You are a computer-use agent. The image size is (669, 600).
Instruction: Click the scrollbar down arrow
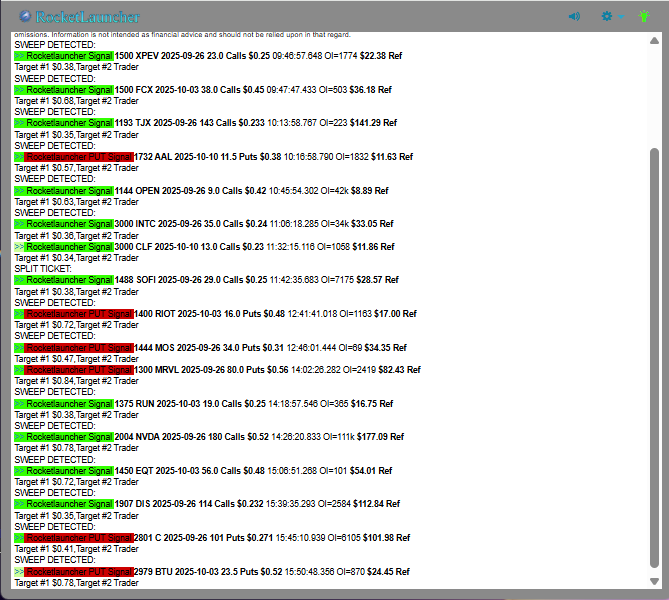point(654,581)
